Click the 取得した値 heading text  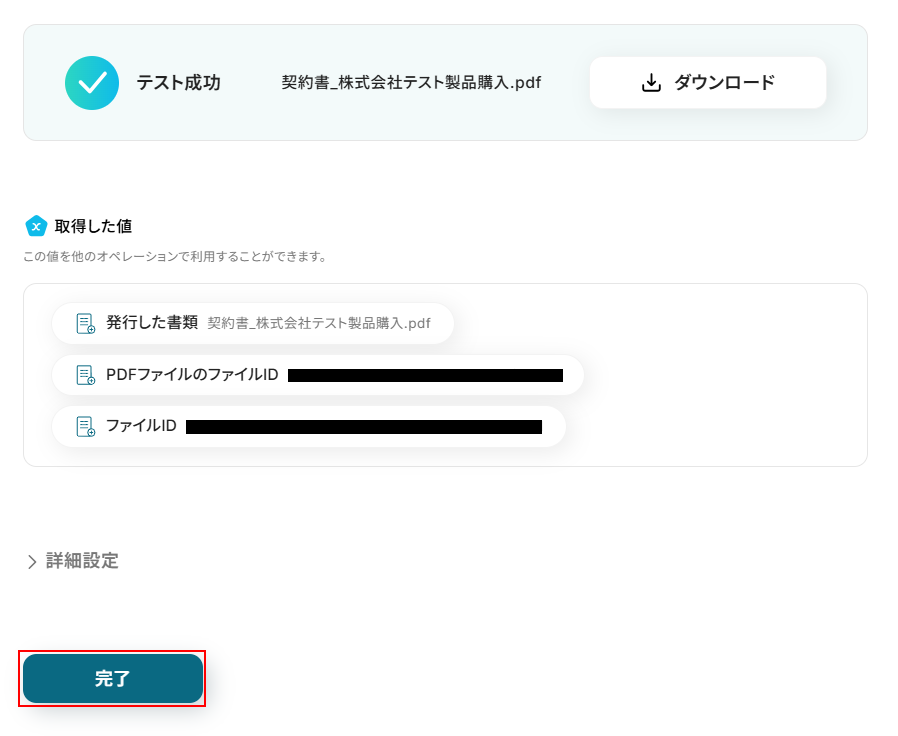pyautogui.click(x=93, y=226)
